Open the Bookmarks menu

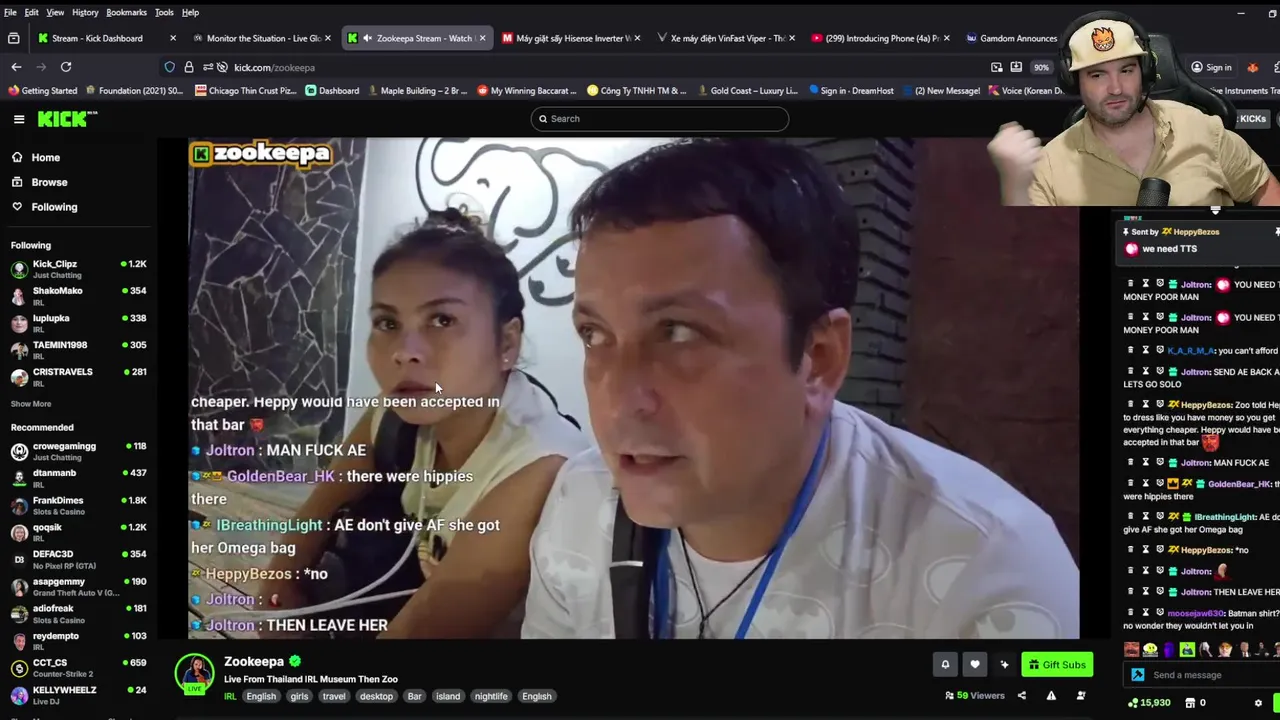[127, 12]
